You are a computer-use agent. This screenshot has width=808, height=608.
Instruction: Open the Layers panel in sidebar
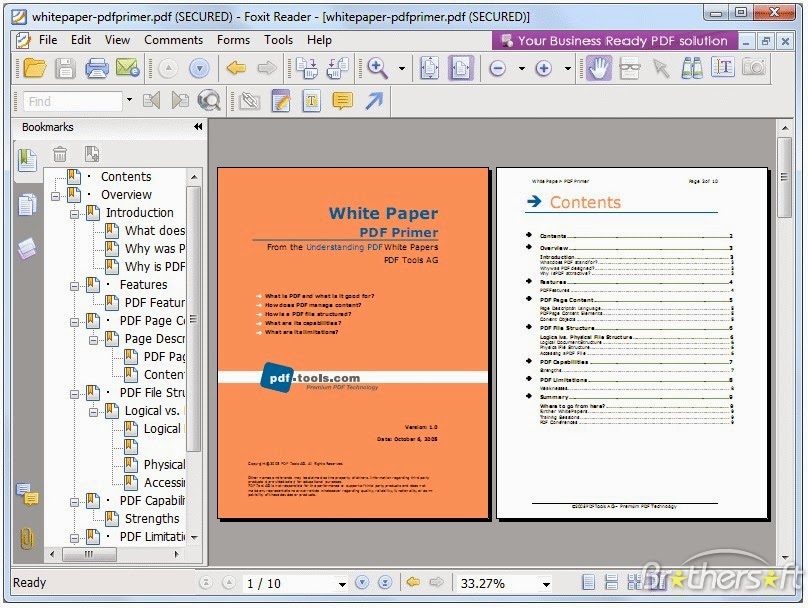(27, 248)
